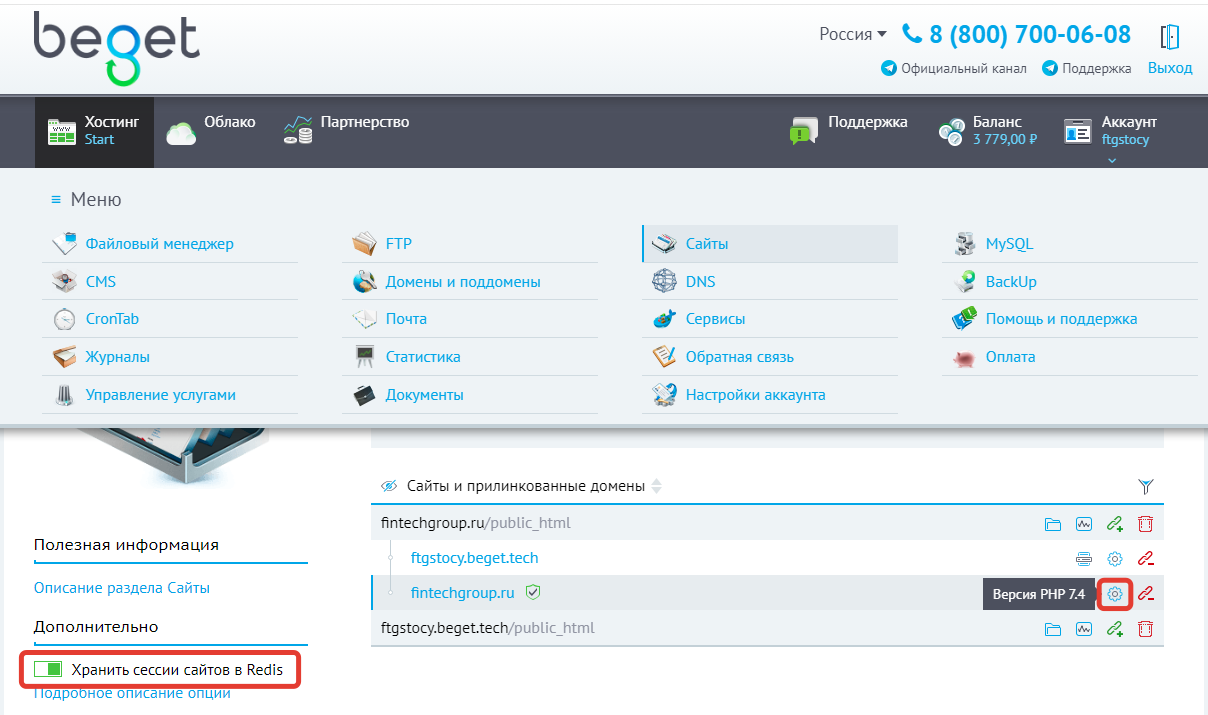Click green link-domain icon for fintechgroup.ru/public_html
1208x715 pixels.
point(1115,524)
